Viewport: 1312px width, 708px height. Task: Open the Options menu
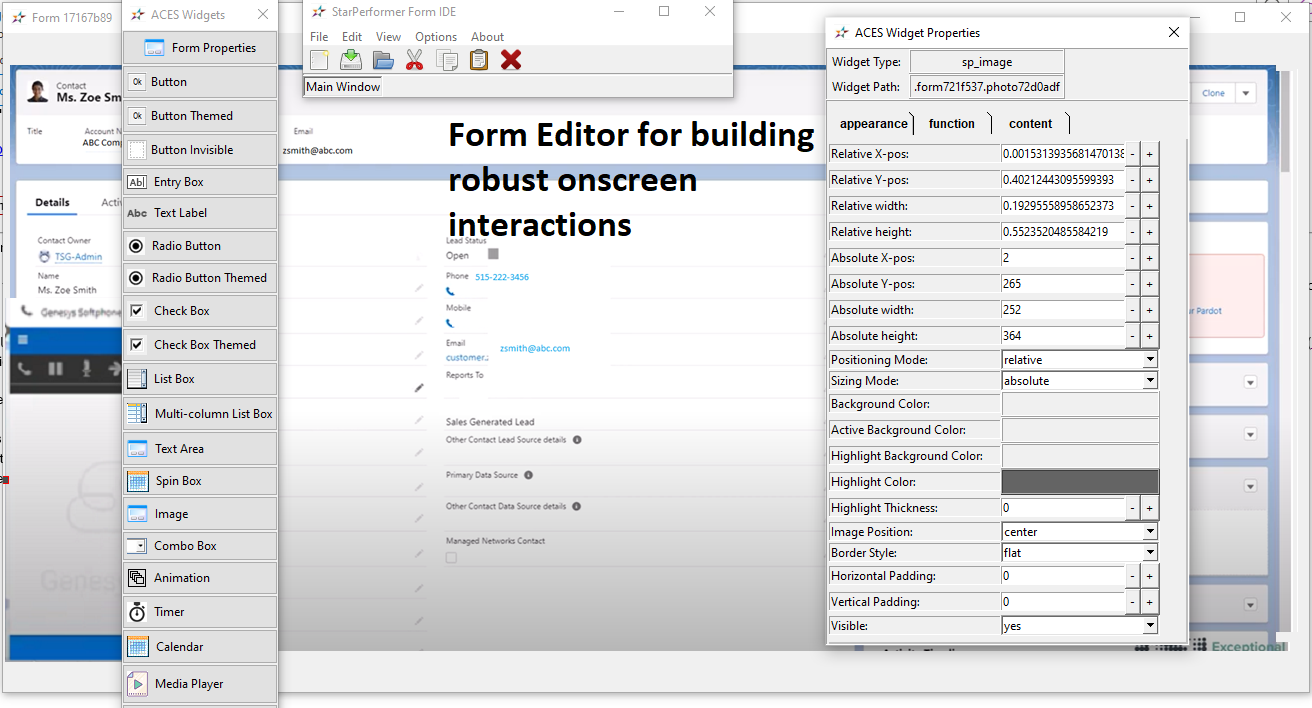click(436, 37)
